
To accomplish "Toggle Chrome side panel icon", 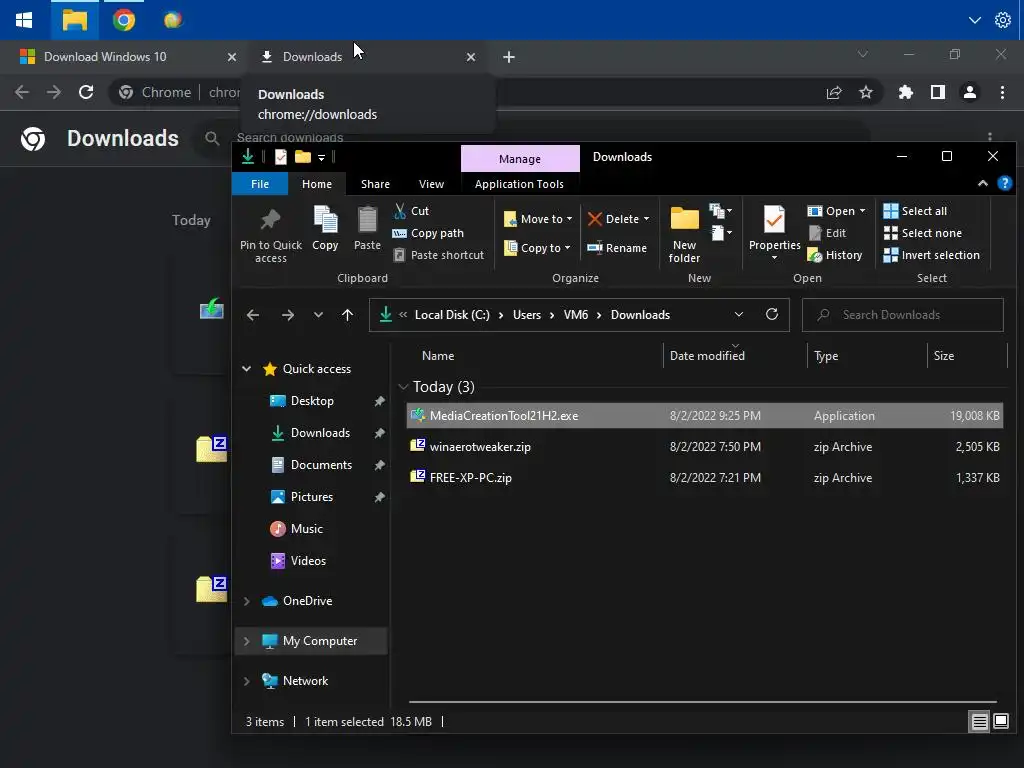I will click(x=938, y=93).
